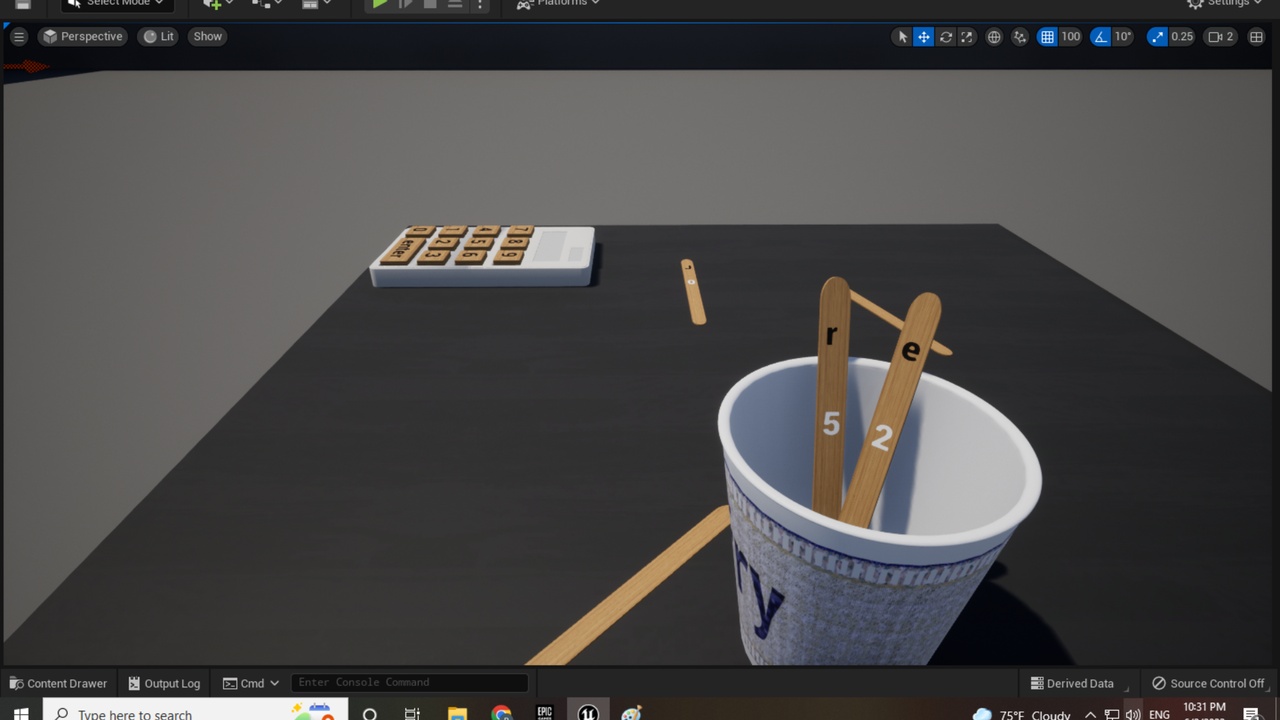Open the Cinematics clapboard menu
This screenshot has height=720, width=1280.
point(316,4)
